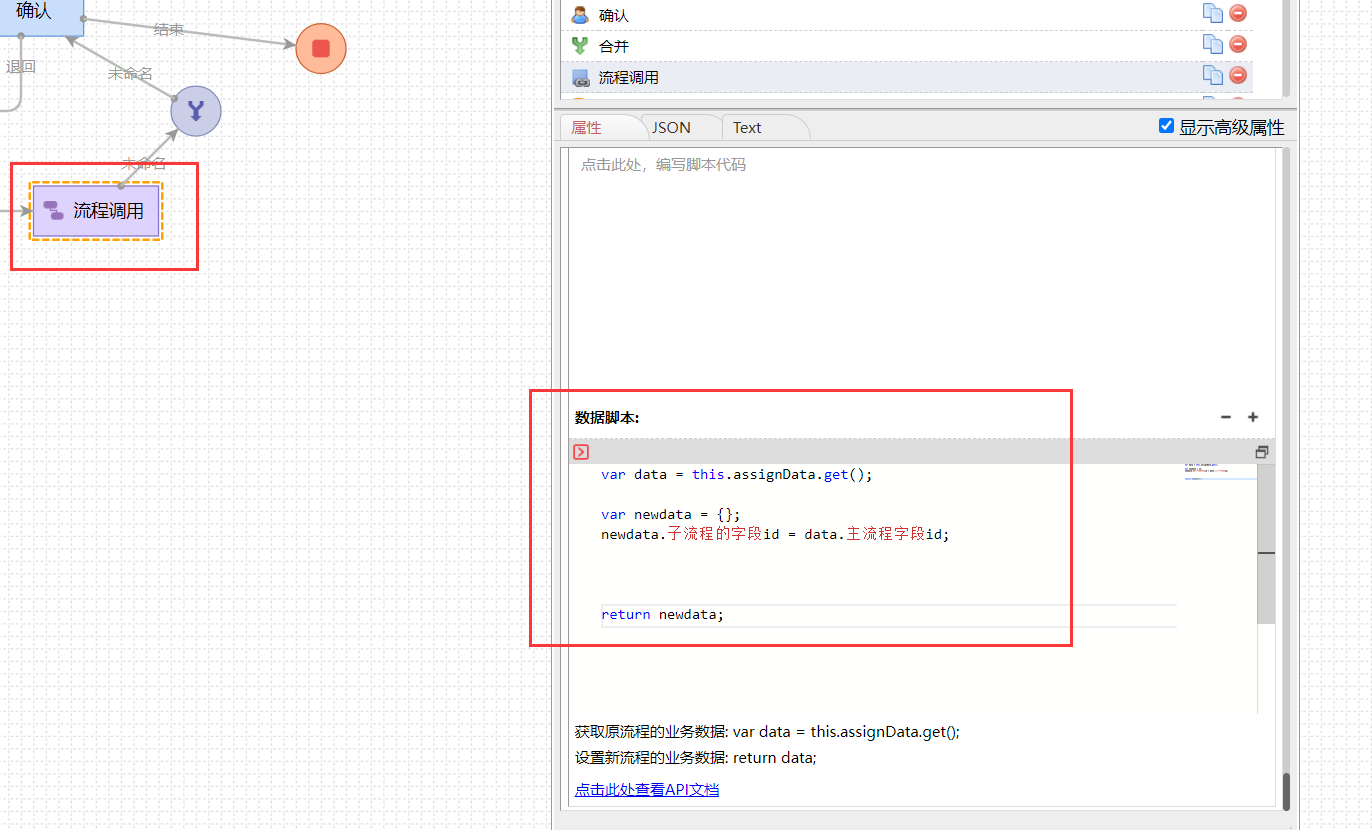This screenshot has width=1372, height=830.
Task: Toggle the 显示高级属性 checkbox
Action: pyautogui.click(x=1166, y=126)
